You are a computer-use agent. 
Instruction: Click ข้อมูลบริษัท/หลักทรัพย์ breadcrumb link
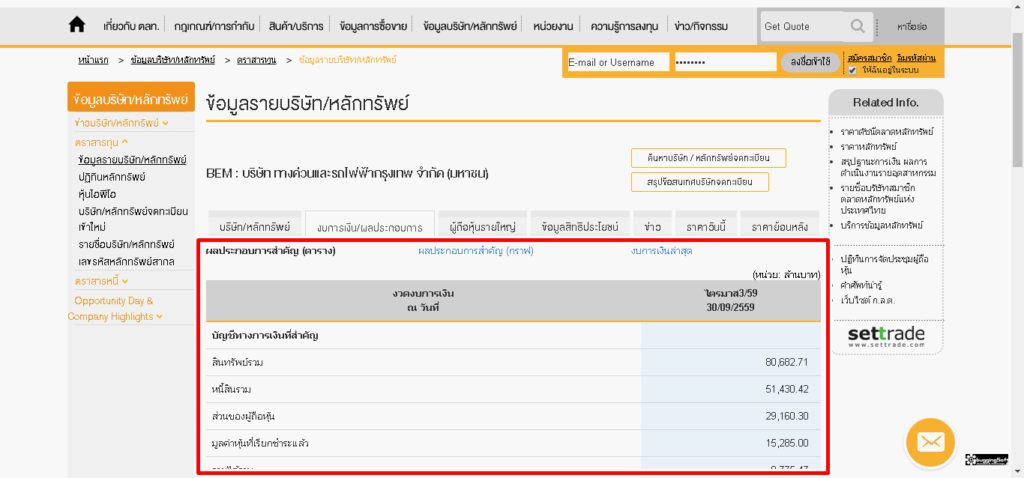click(x=172, y=60)
